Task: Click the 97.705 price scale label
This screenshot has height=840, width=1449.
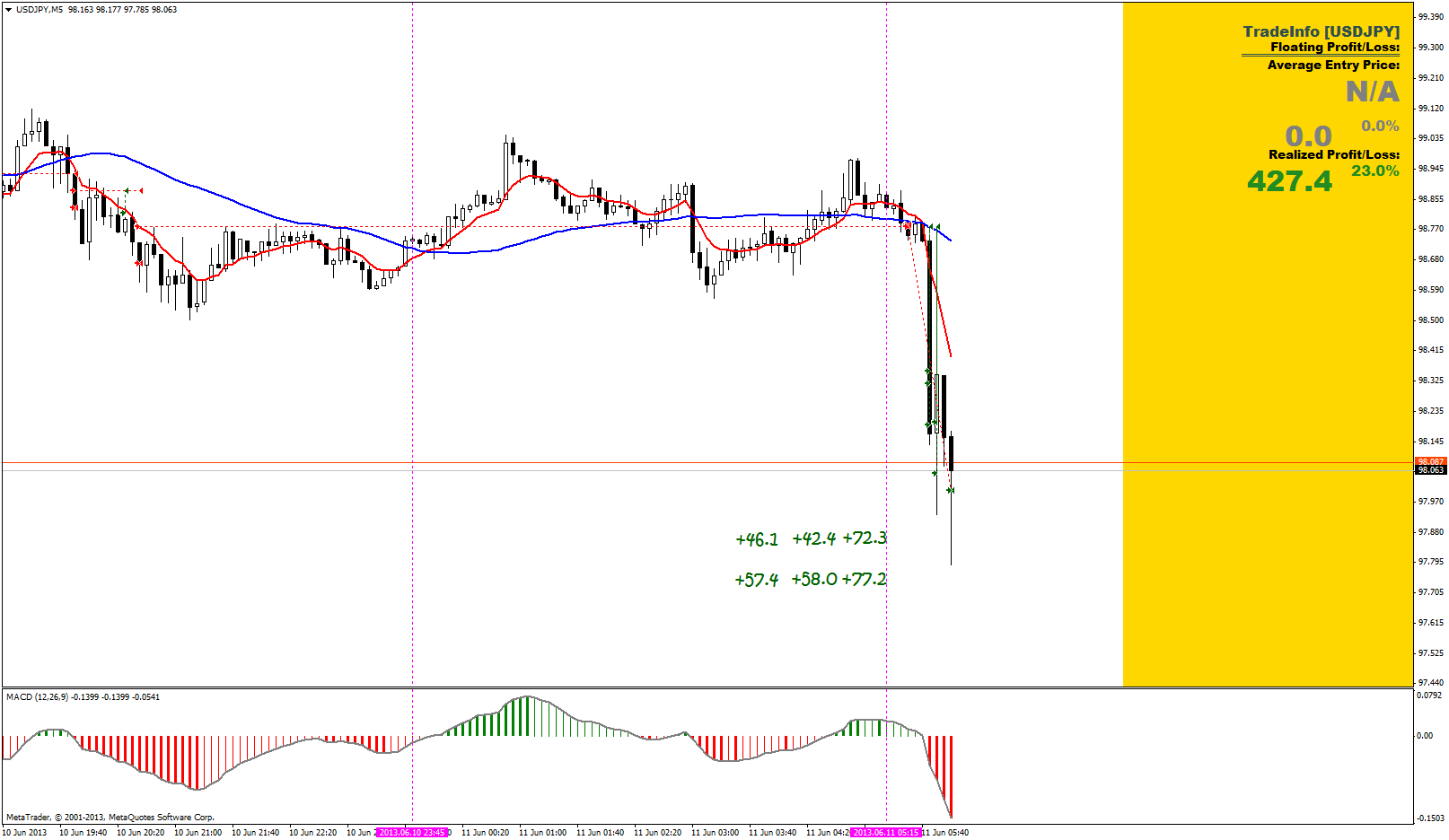Action: [x=1431, y=592]
